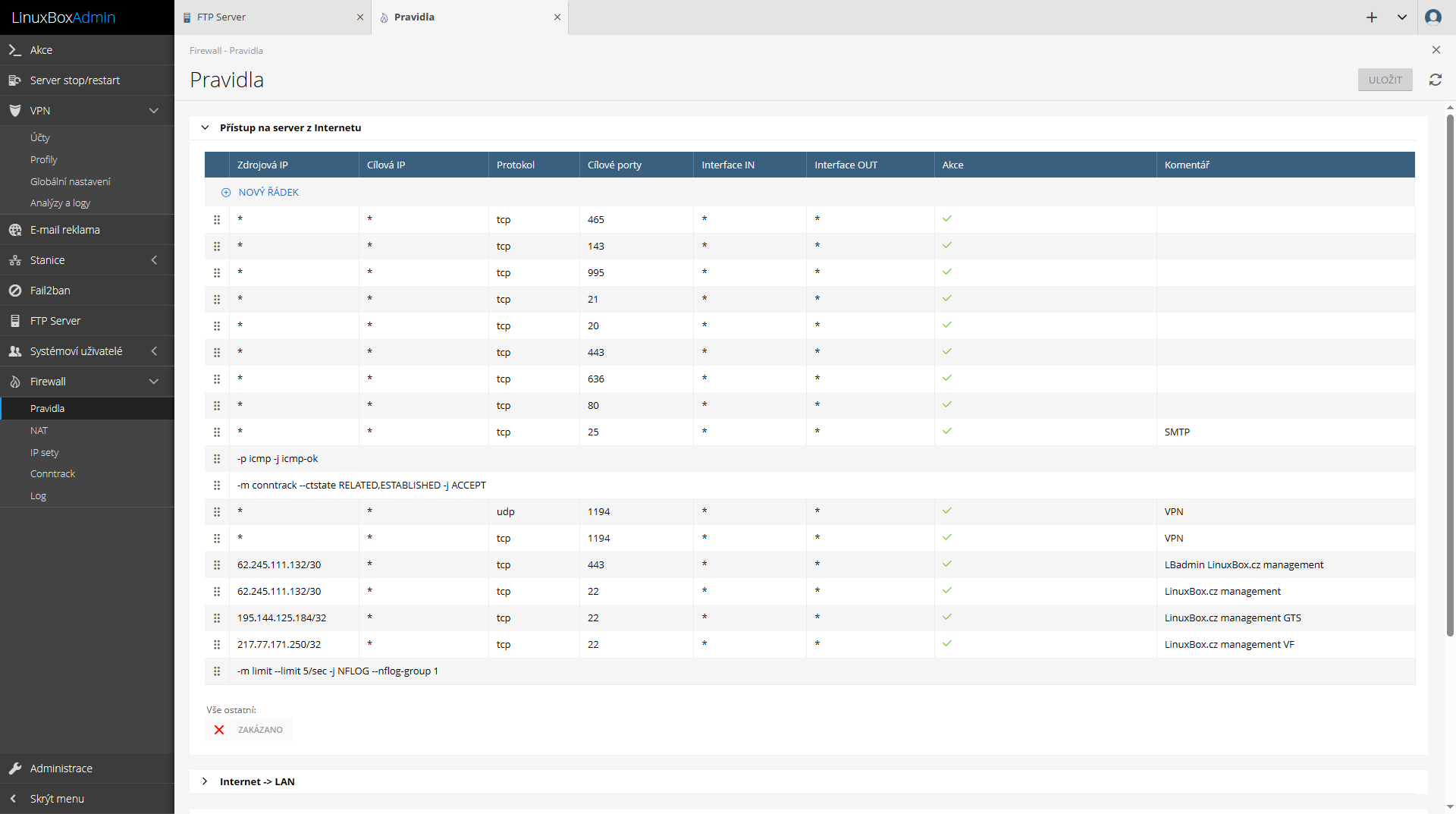
Task: Grab drag handle of conntrack rule row
Action: point(217,486)
